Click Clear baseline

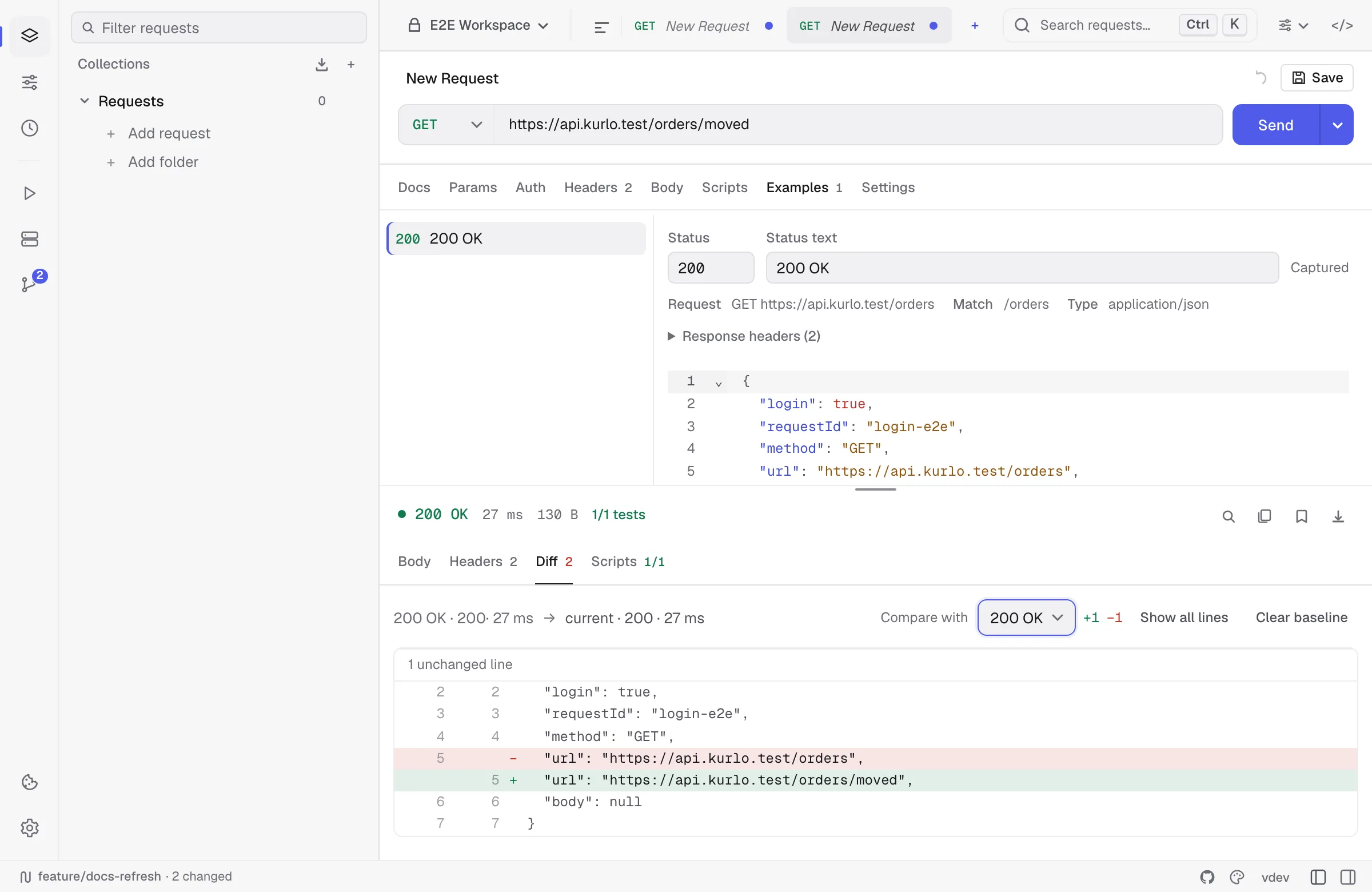tap(1302, 618)
